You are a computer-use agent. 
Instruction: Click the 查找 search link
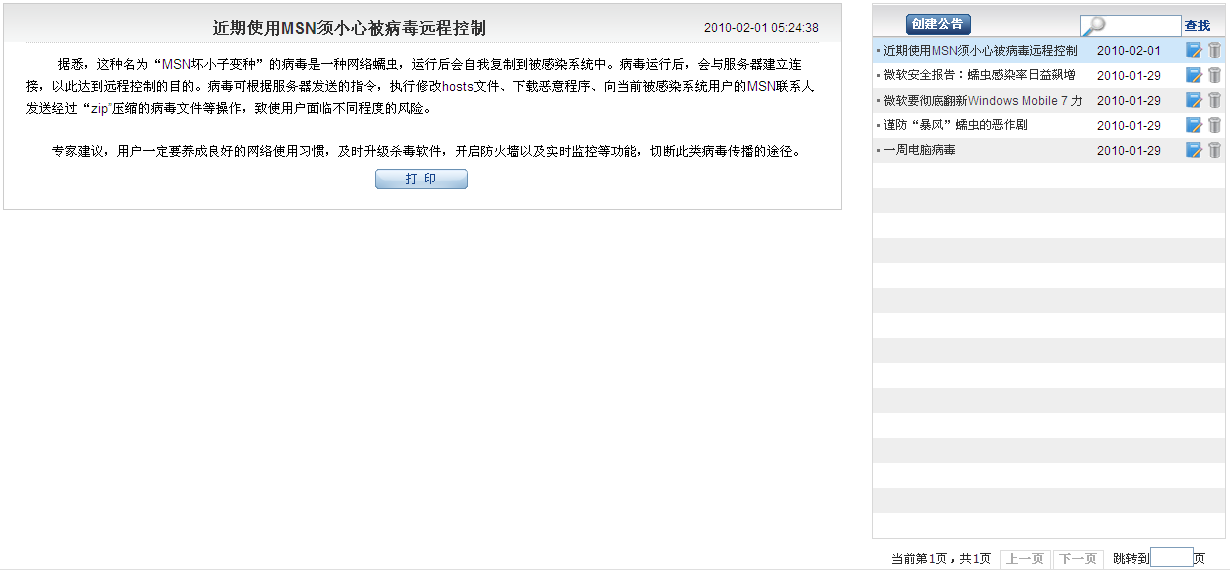point(1197,26)
